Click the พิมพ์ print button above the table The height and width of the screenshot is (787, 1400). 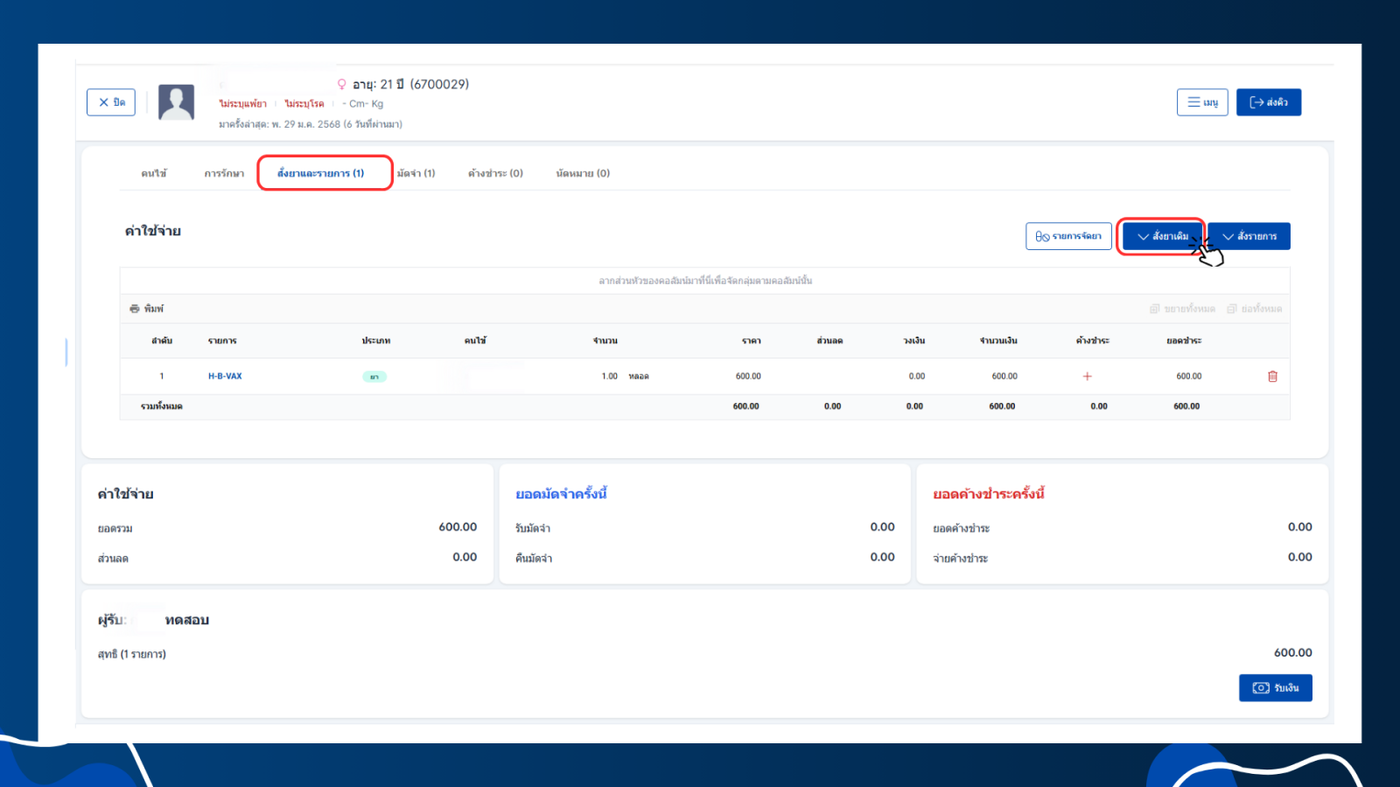tap(147, 309)
